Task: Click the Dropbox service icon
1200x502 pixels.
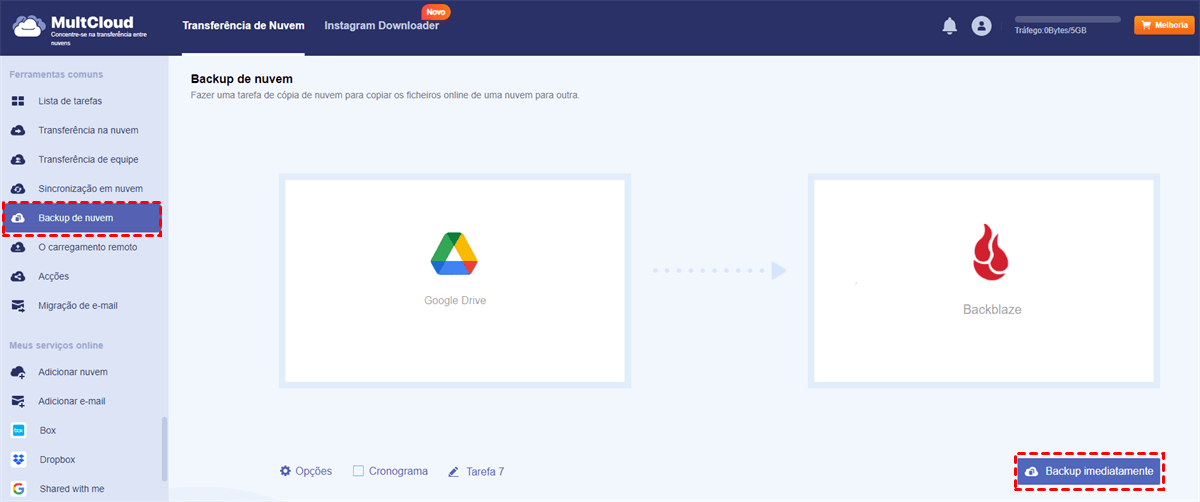Action: point(18,460)
